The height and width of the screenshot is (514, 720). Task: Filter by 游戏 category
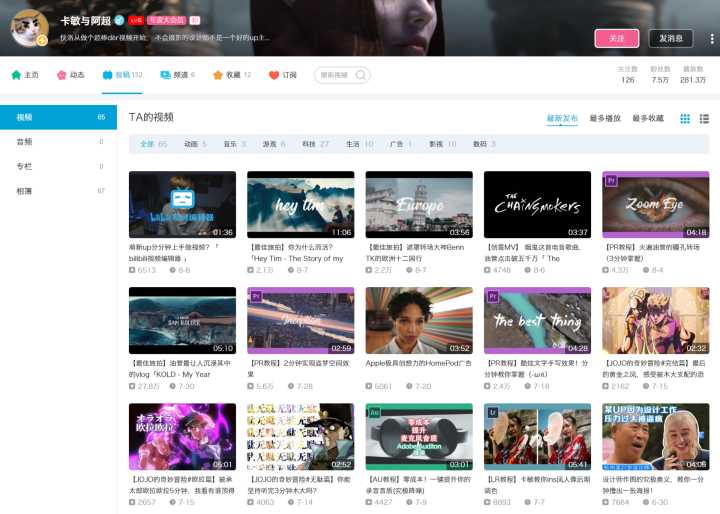pos(274,144)
